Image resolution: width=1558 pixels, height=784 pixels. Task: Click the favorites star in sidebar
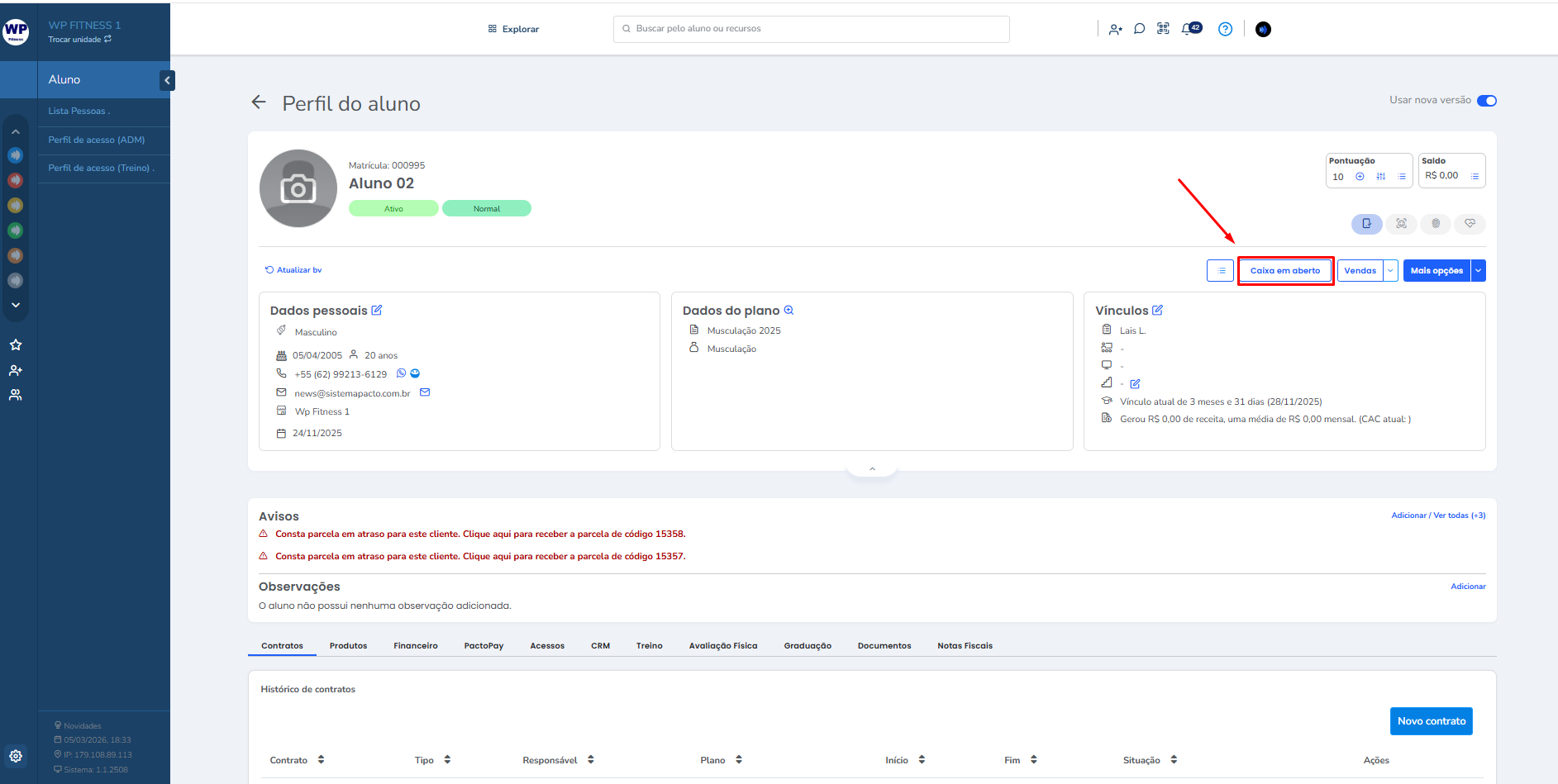pos(16,344)
